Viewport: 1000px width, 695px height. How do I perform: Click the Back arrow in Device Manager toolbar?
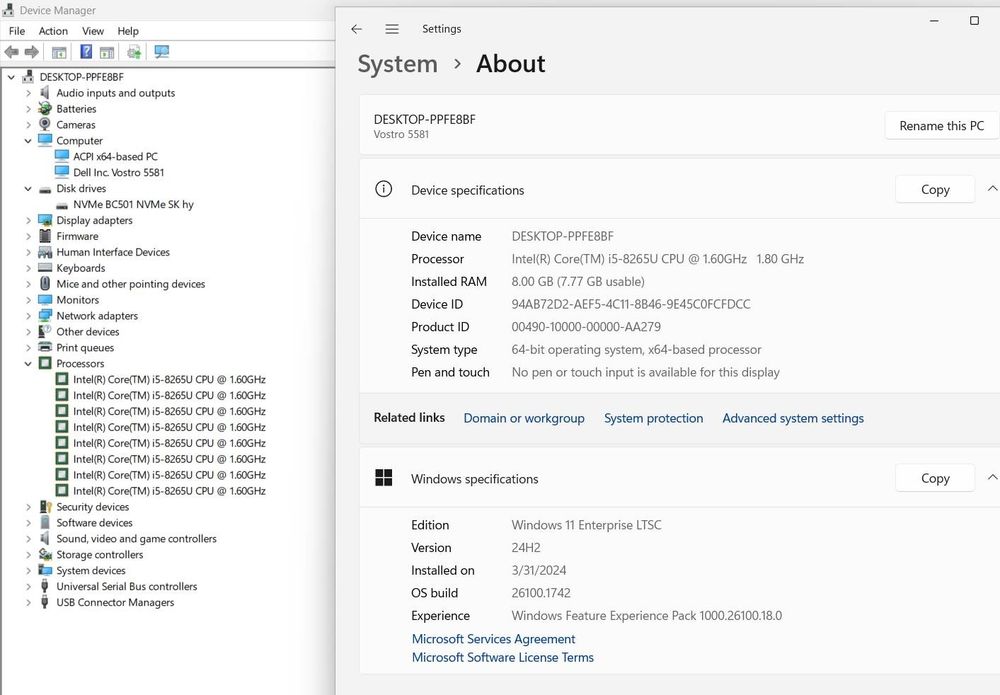pyautogui.click(x=11, y=52)
